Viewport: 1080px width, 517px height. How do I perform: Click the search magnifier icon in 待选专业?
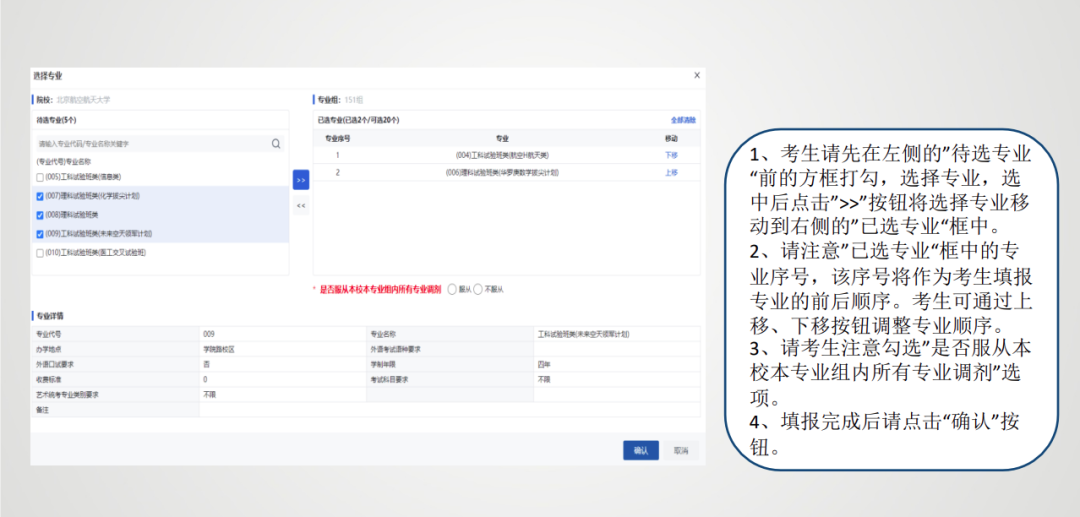(x=276, y=144)
